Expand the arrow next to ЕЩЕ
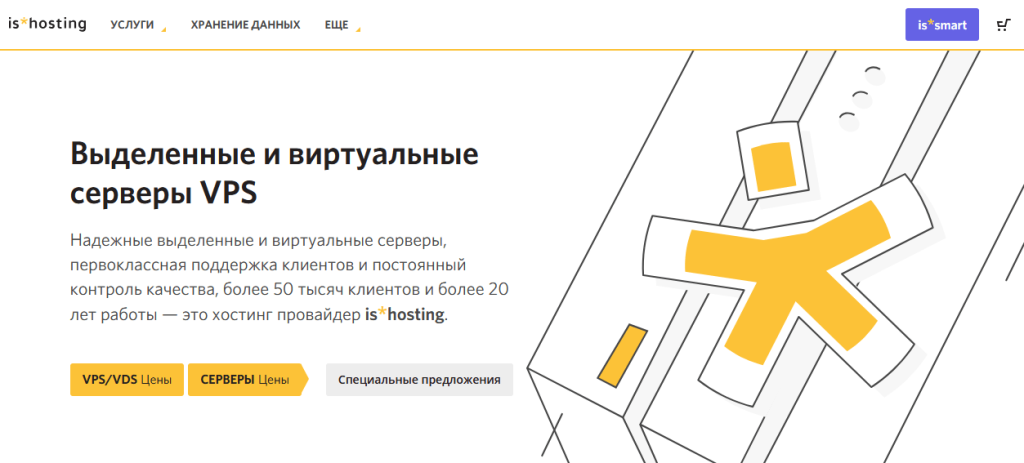Viewport: 1024px width, 463px height. pos(358,28)
